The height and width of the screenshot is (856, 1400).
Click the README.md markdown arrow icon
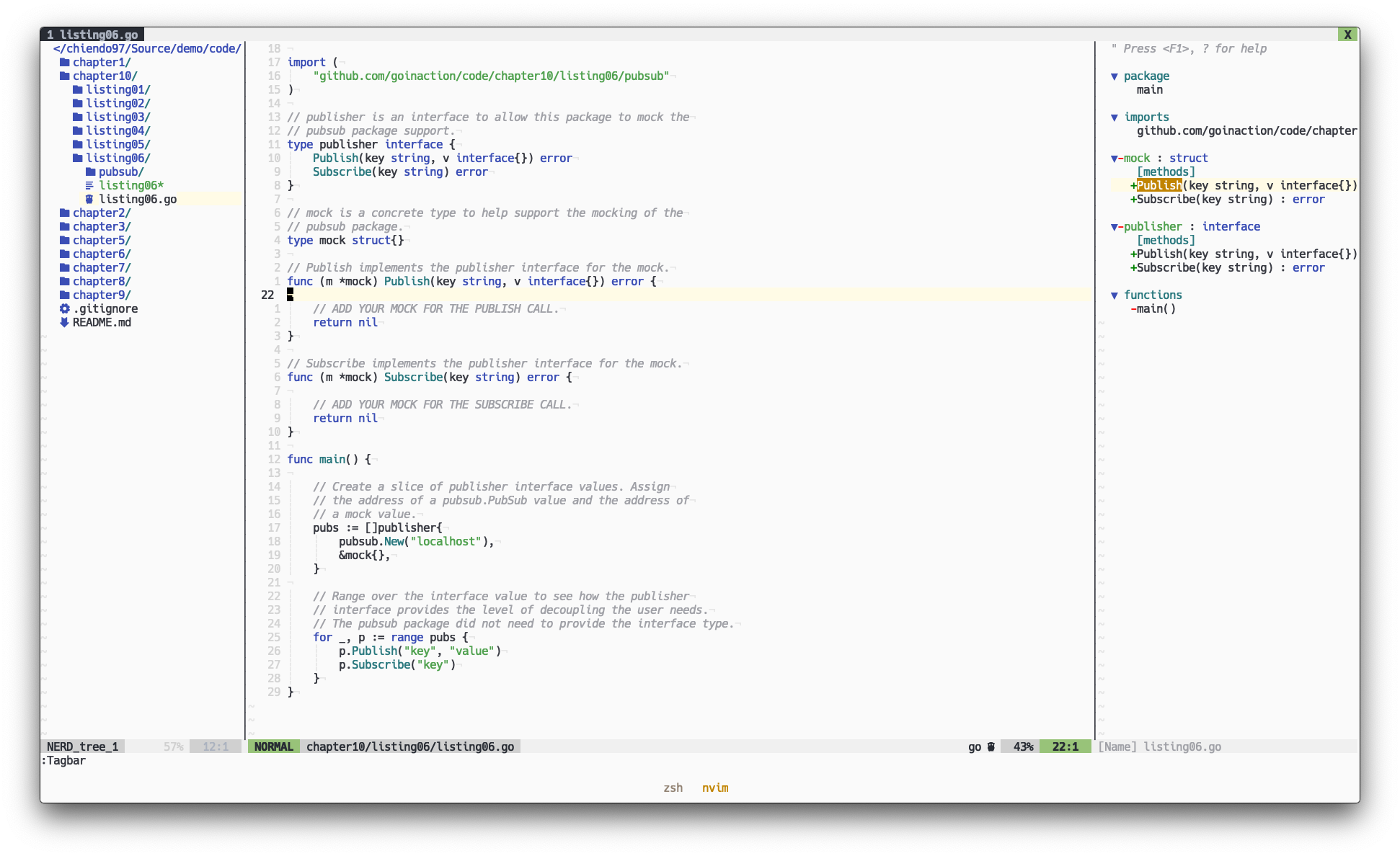64,322
